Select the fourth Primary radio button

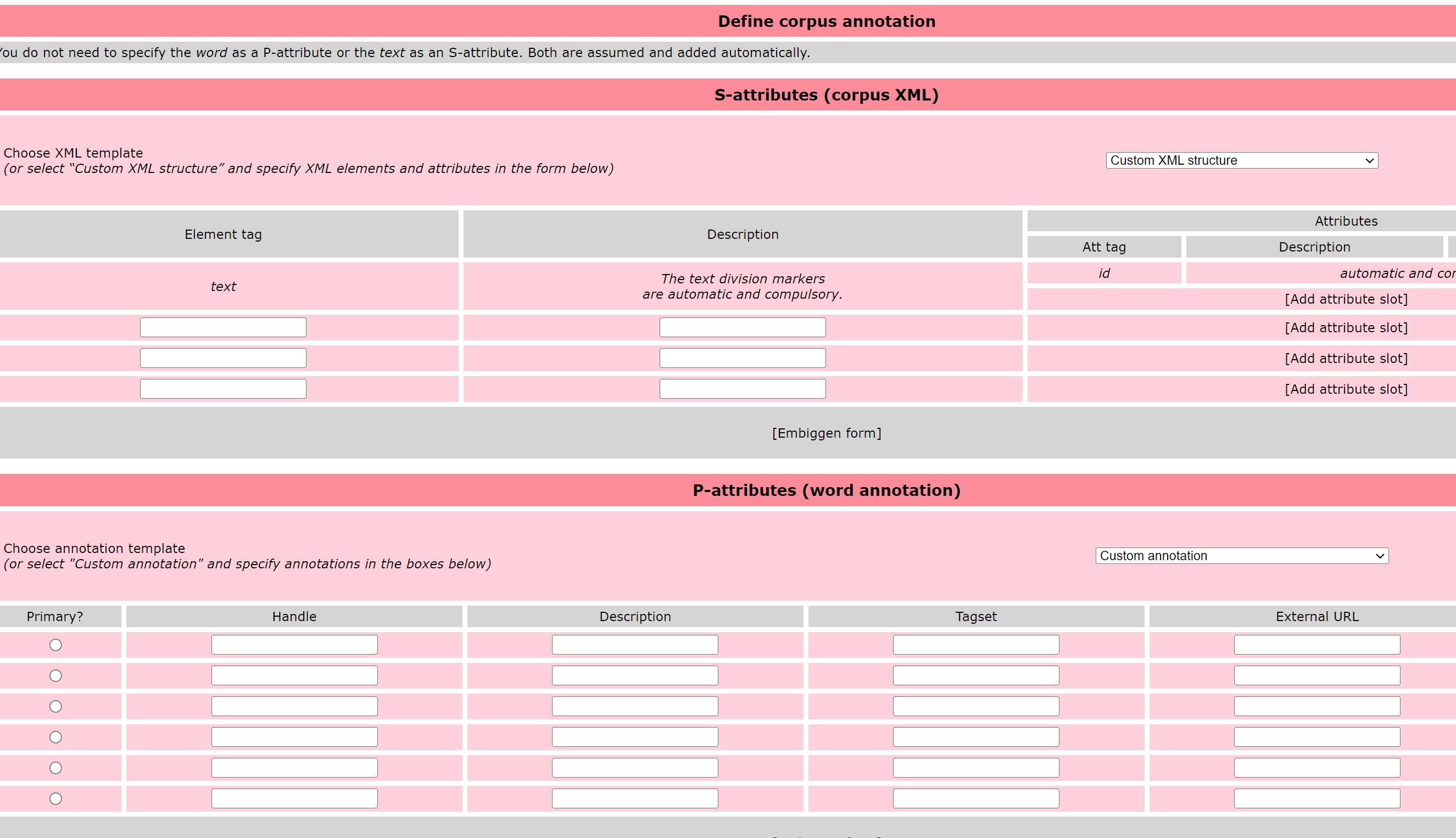point(56,738)
